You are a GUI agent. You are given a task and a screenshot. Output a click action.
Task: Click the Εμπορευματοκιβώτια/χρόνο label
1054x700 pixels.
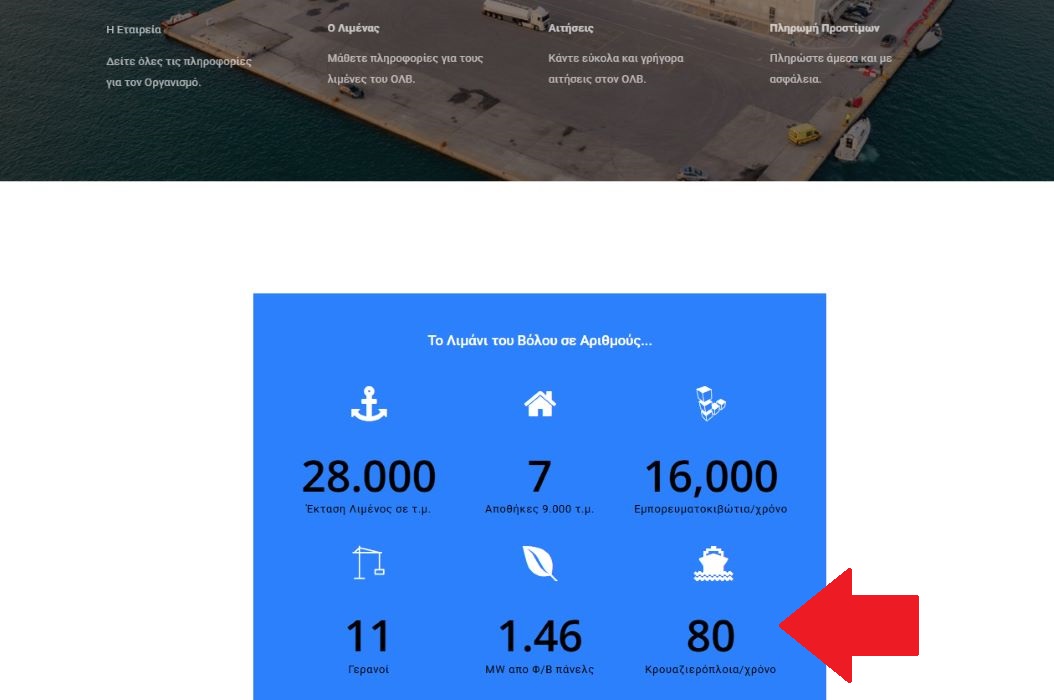click(711, 509)
